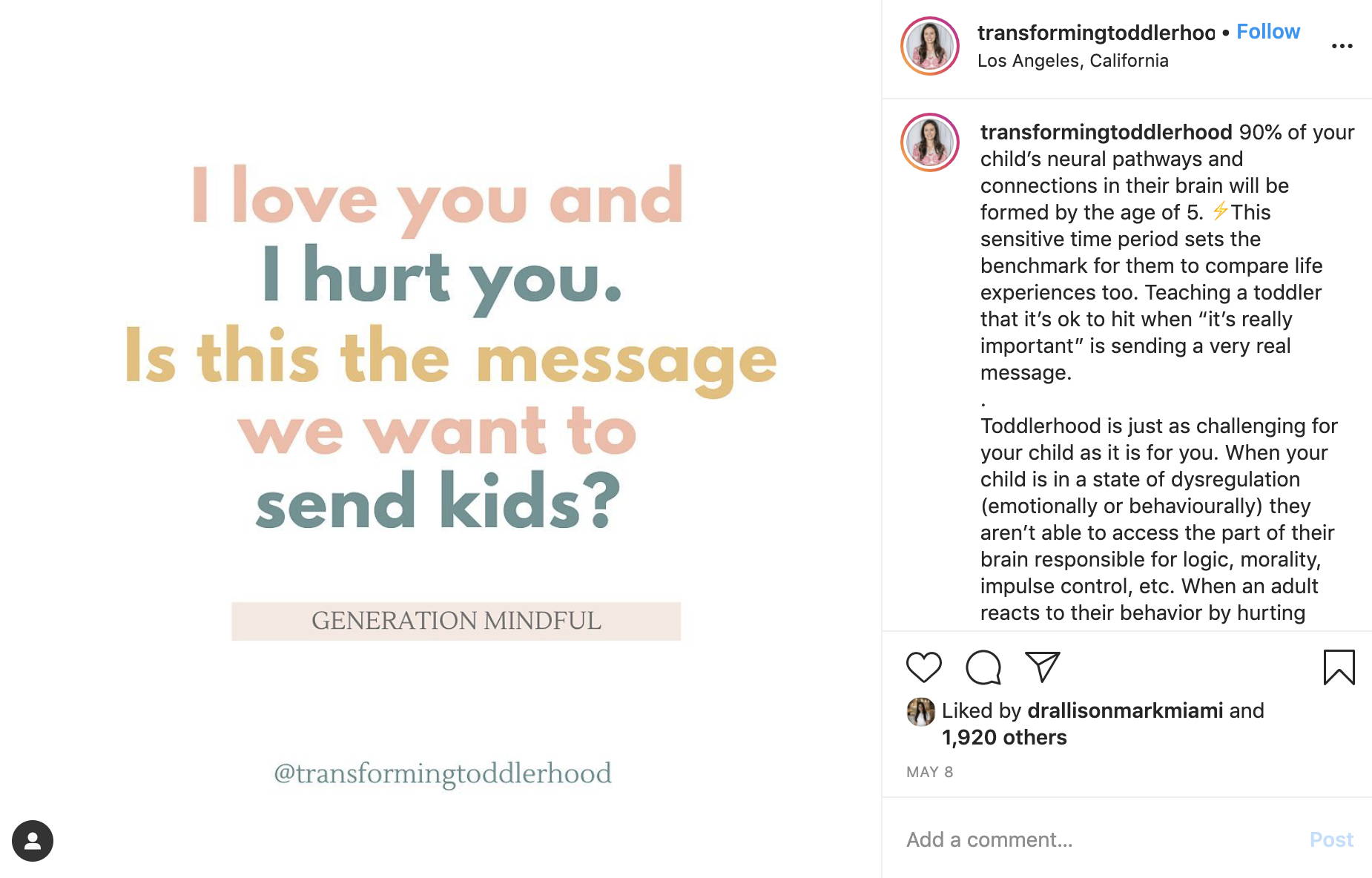Open the Los Angeles, California location link
The width and height of the screenshot is (1372, 878).
point(1072,61)
